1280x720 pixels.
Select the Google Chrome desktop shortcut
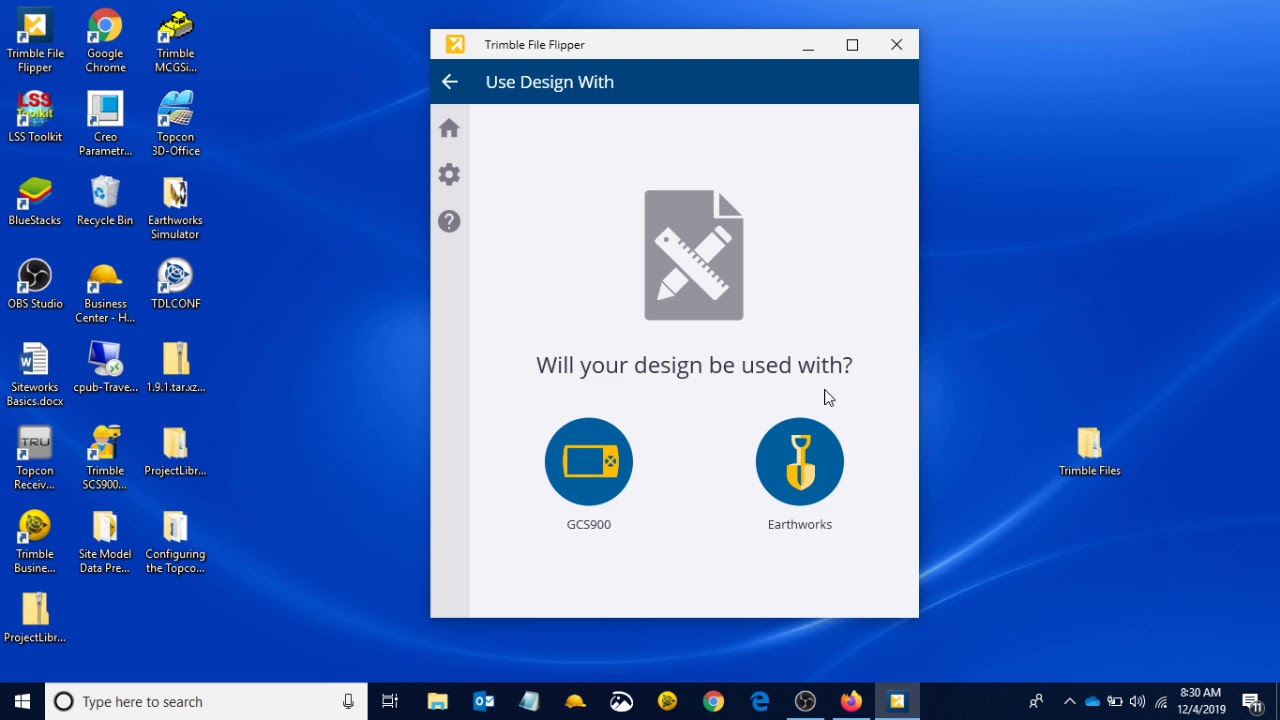105,42
